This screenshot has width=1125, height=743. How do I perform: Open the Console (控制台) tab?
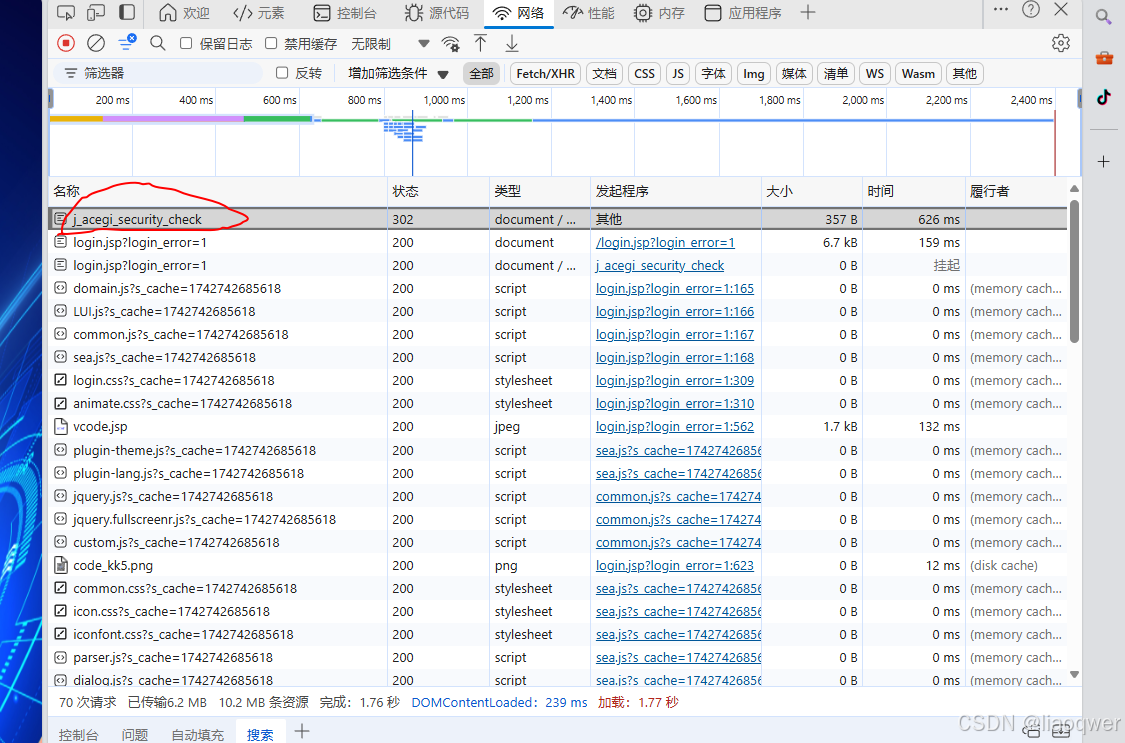(345, 13)
